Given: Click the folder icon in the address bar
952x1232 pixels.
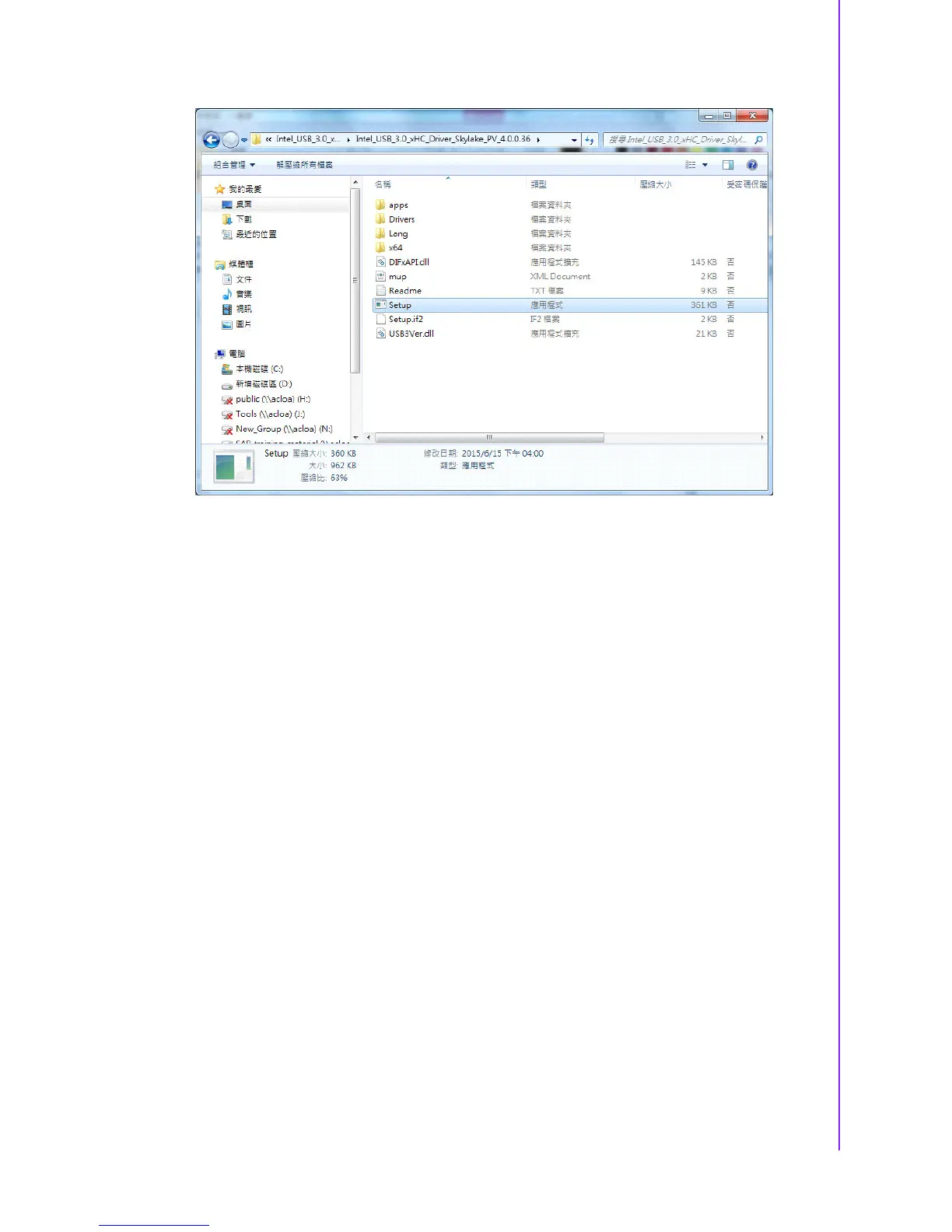Looking at the screenshot, I should [x=256, y=139].
